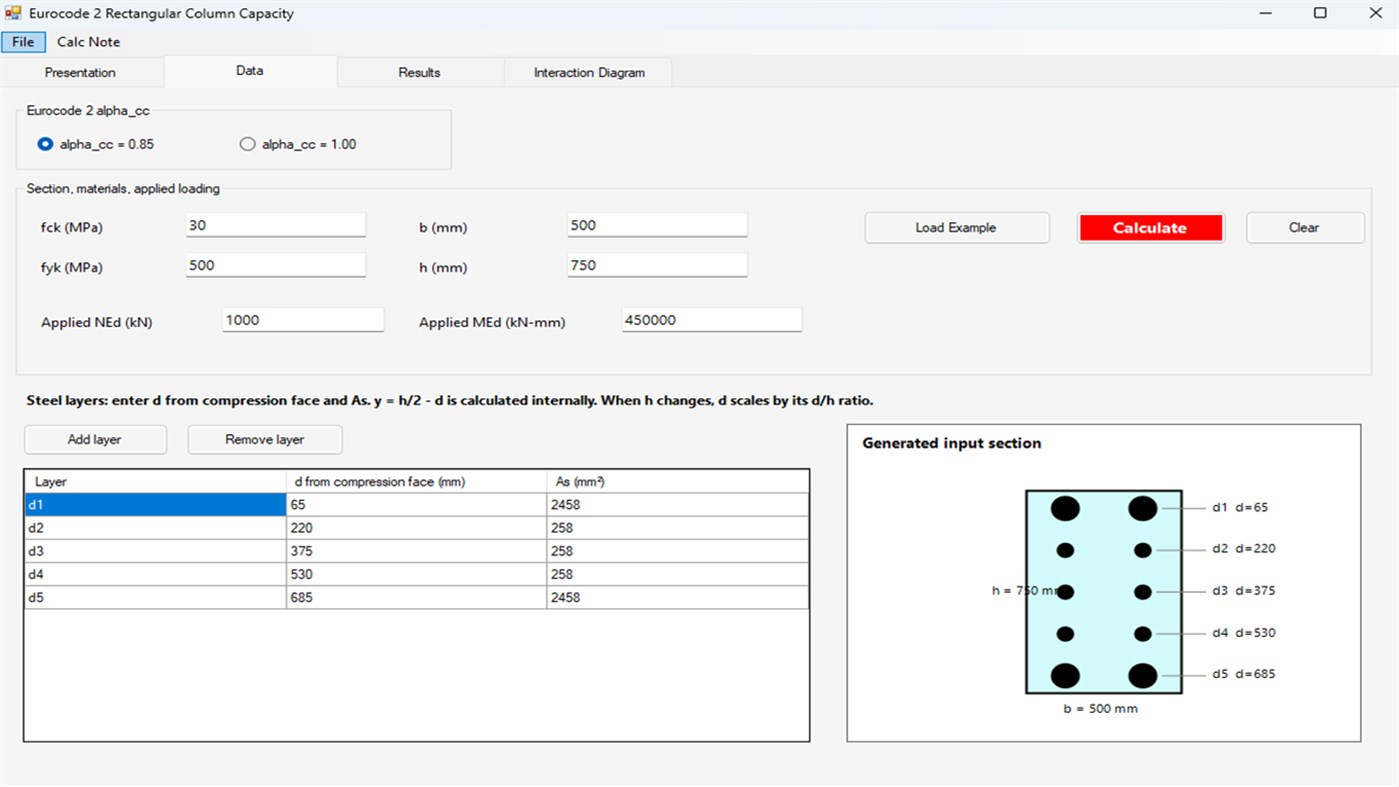Click the d1 depth cell showing 65
This screenshot has width=1399, height=787.
(x=416, y=505)
